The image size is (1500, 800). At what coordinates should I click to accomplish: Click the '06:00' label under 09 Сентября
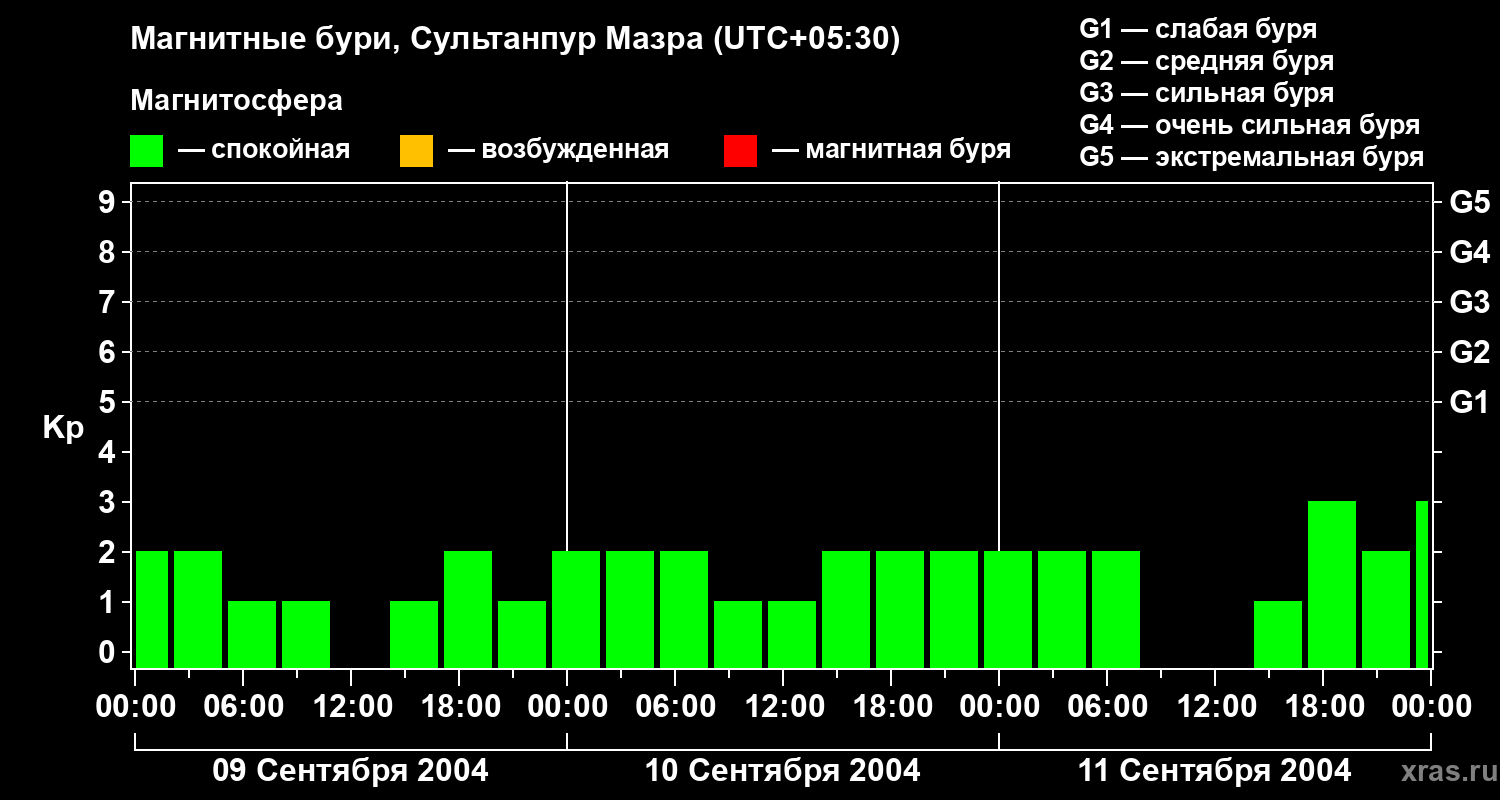point(243,707)
